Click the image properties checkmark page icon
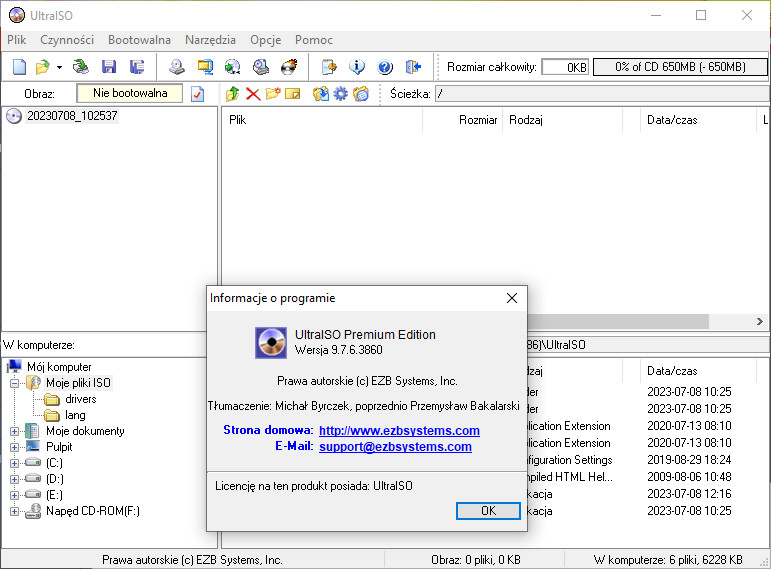The height and width of the screenshot is (569, 771). click(198, 93)
